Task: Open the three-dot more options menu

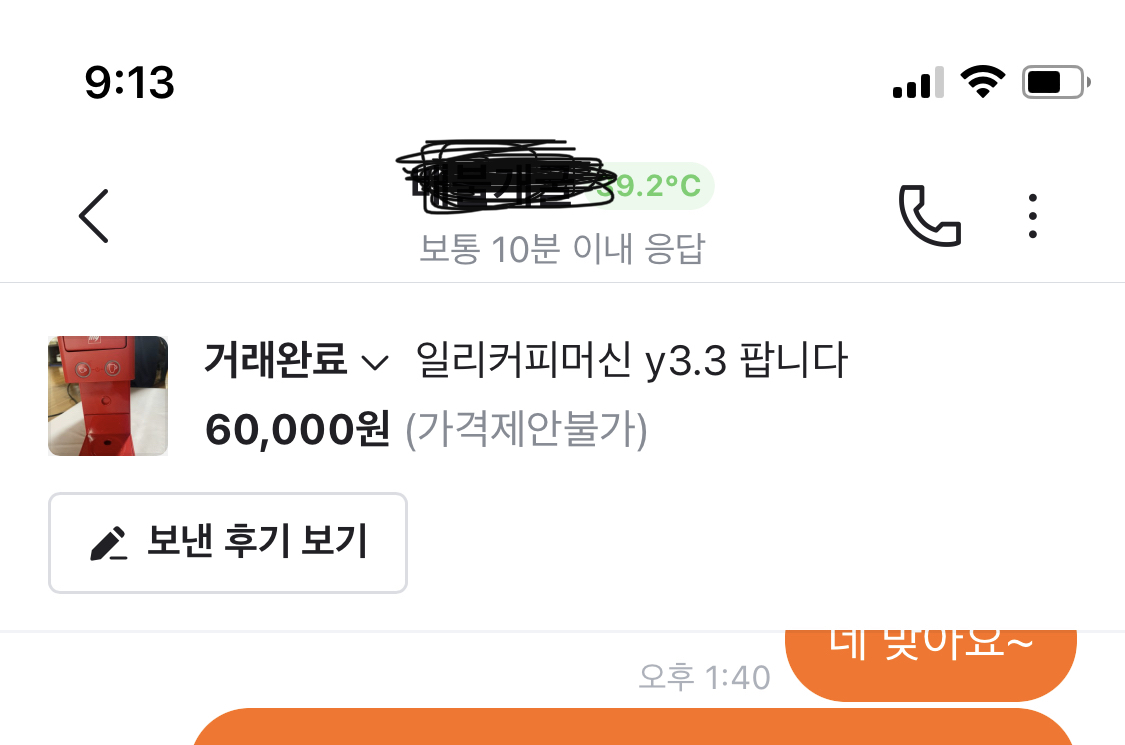Action: [x=1032, y=216]
